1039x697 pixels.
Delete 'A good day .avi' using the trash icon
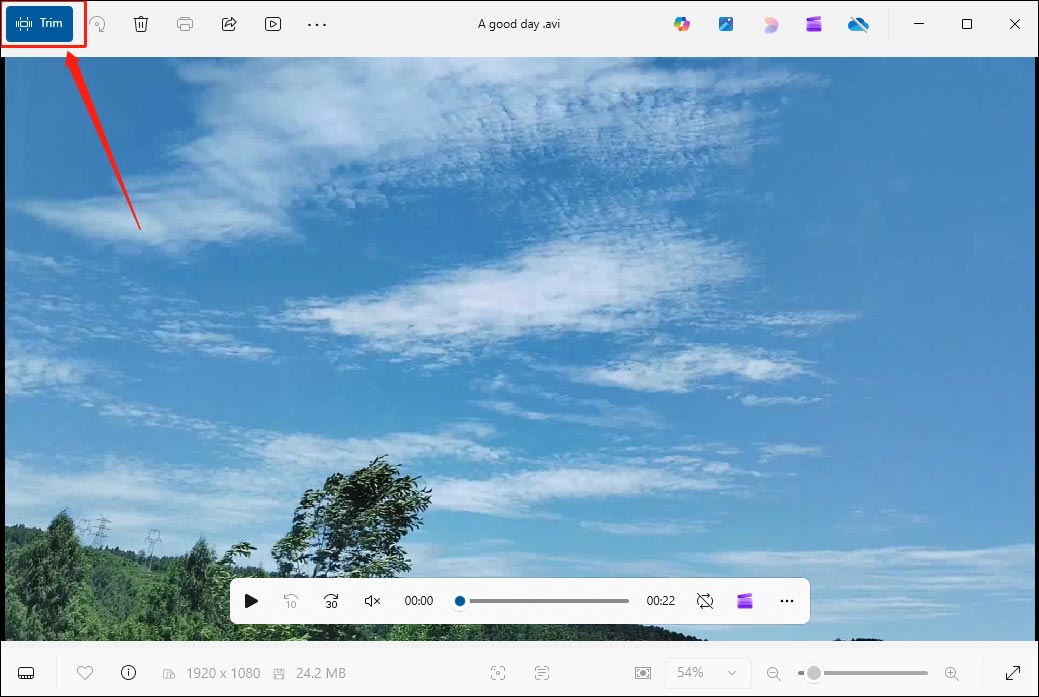(x=140, y=23)
